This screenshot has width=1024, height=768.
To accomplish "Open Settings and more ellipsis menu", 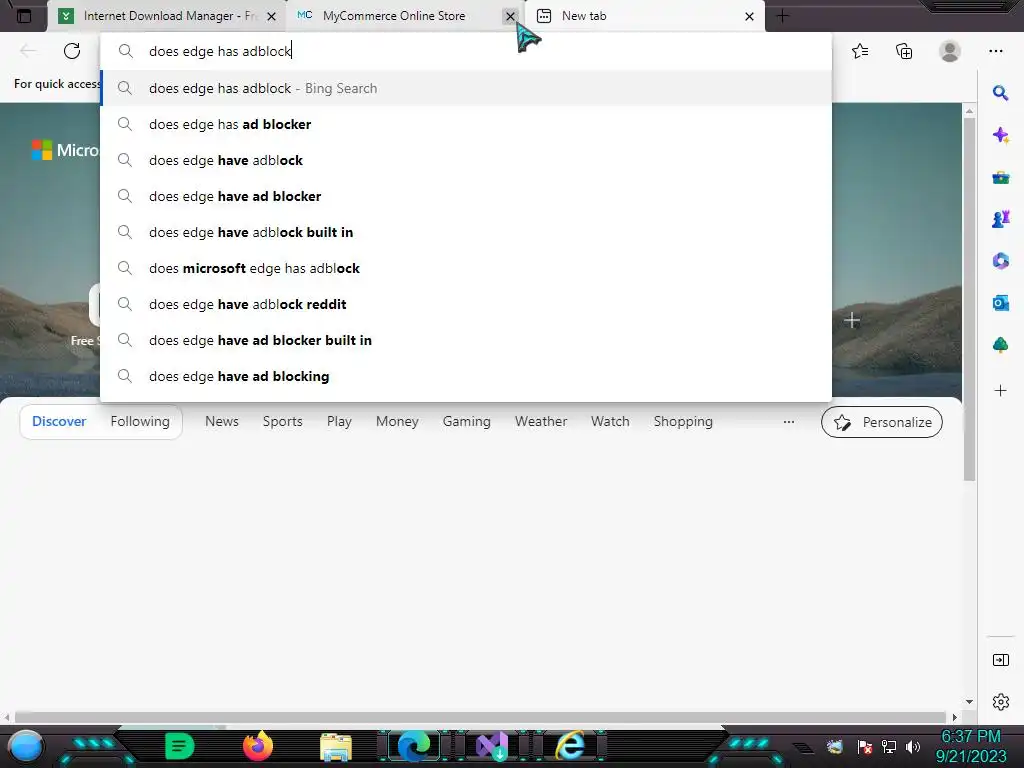I will pyautogui.click(x=995, y=51).
